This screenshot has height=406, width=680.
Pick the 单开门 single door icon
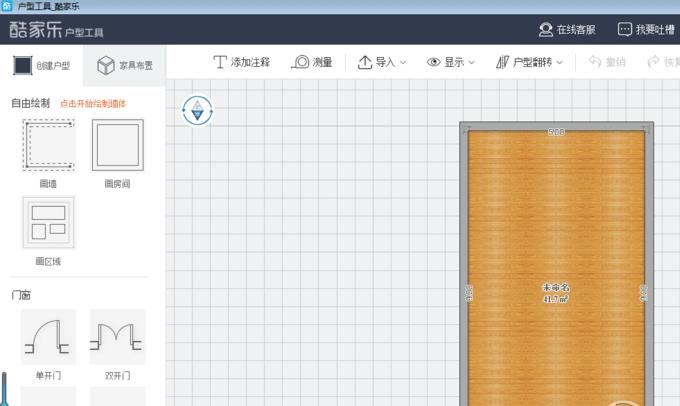(x=48, y=337)
